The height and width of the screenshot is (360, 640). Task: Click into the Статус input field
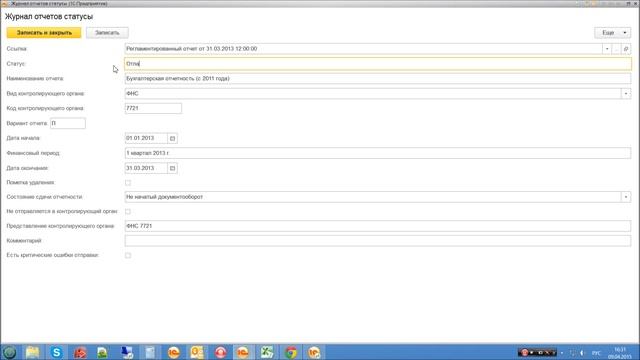(378, 64)
